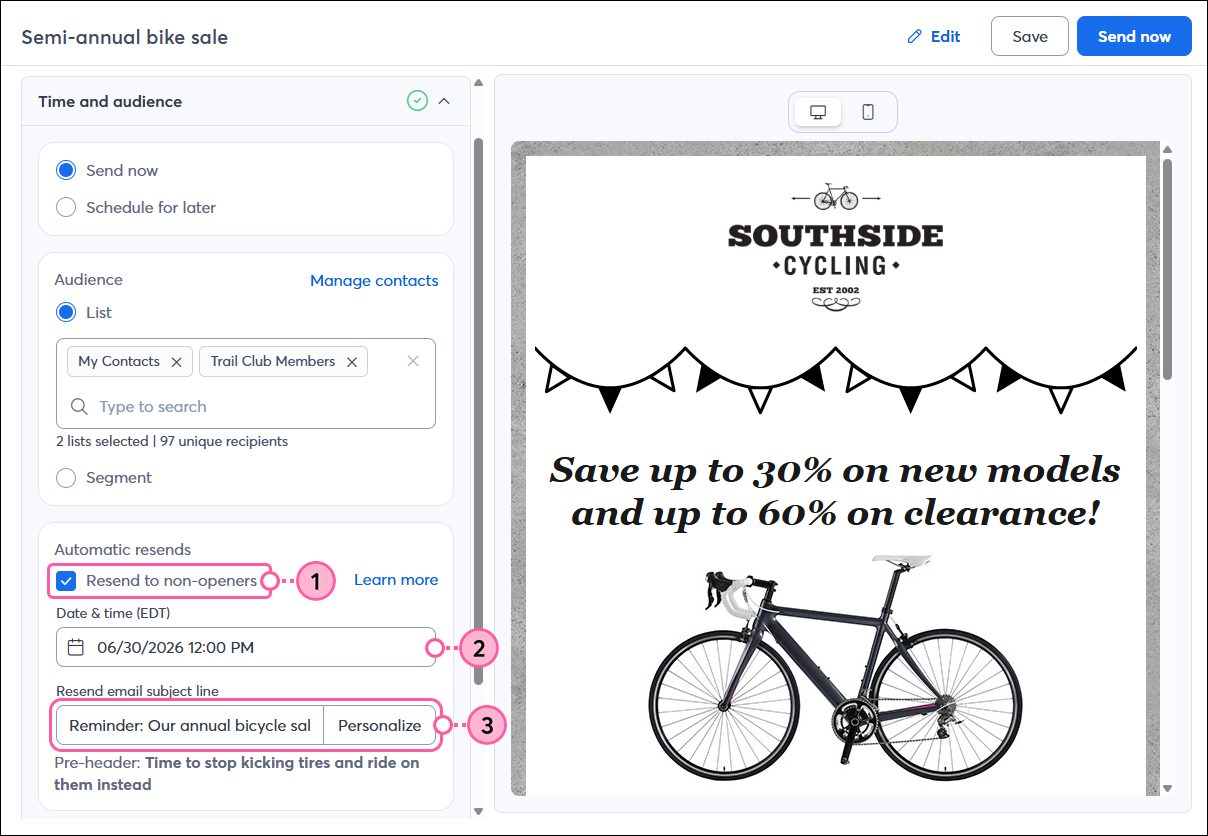Click bunting flags banner in preview
This screenshot has height=836, width=1208.
tap(835, 380)
